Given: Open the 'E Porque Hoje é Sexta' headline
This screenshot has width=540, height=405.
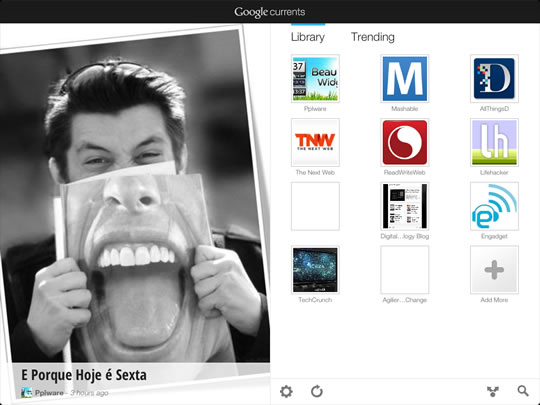Looking at the screenshot, I should 84,375.
